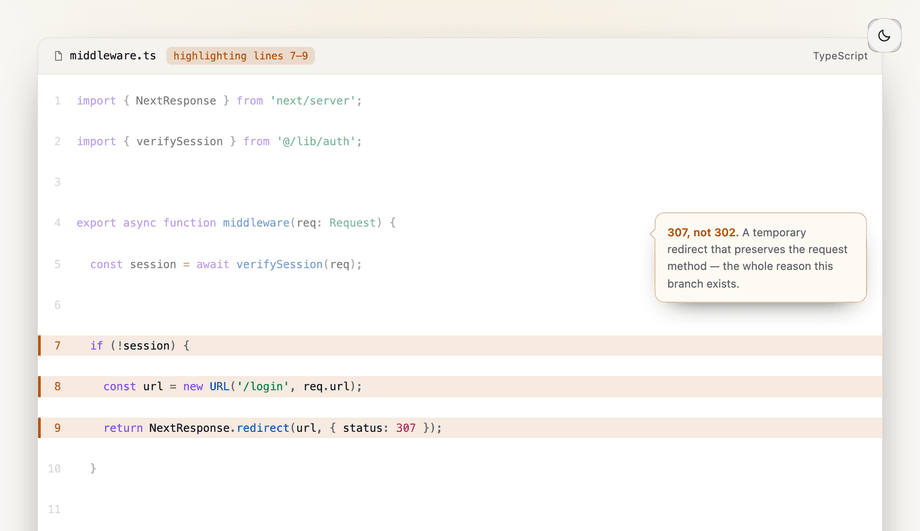920x531 pixels.
Task: Click the TypeScript language label
Action: [840, 56]
